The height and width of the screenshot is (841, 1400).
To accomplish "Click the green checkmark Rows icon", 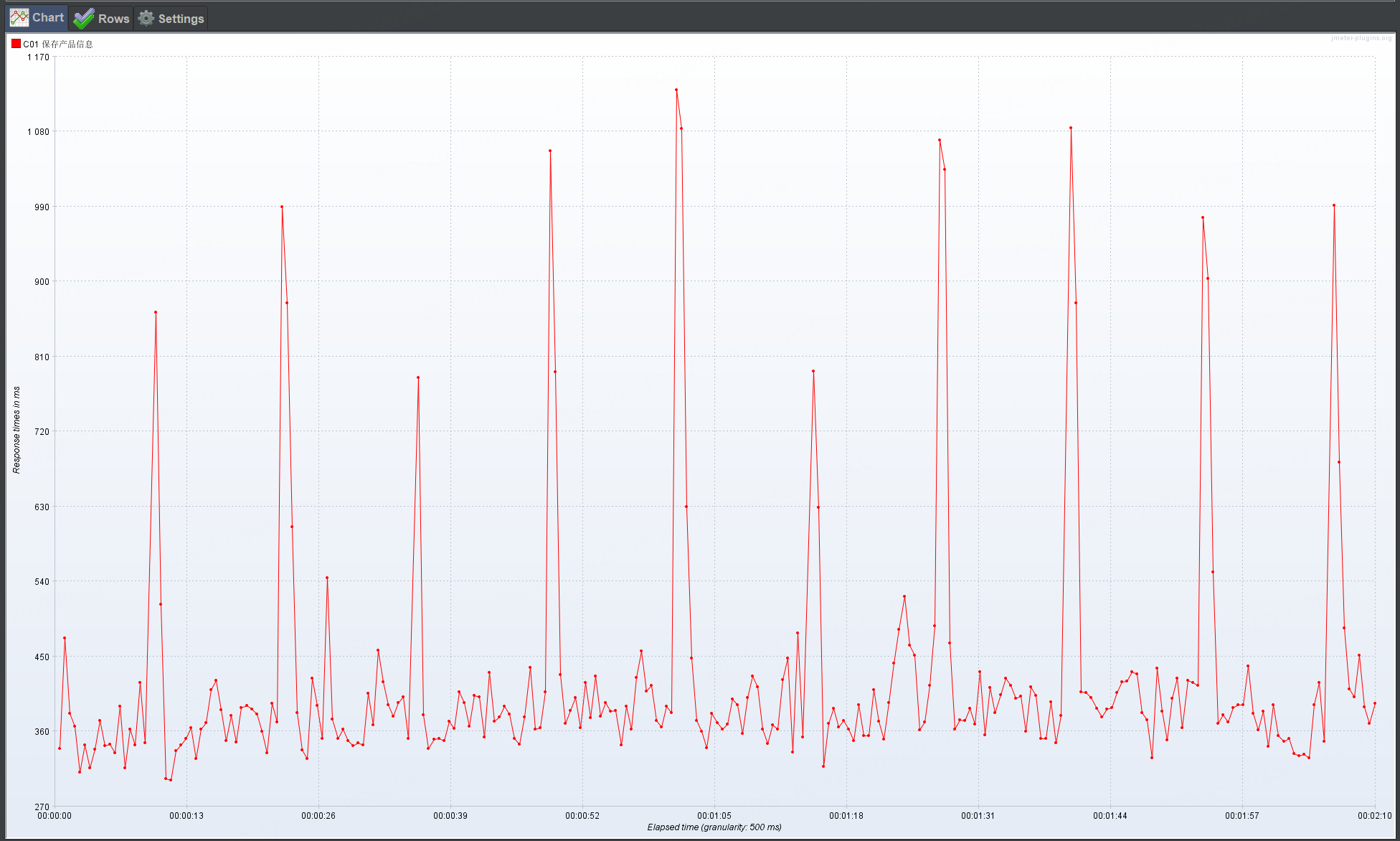I will click(83, 18).
